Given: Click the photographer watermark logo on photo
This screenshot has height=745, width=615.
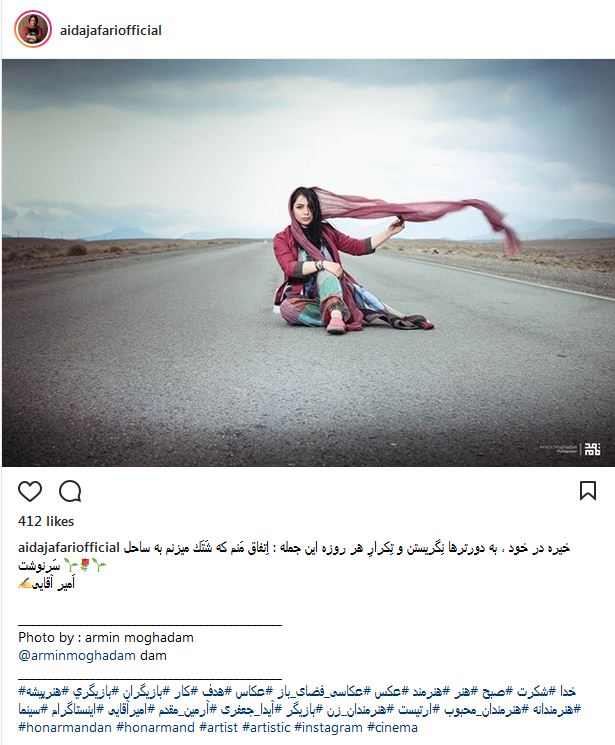Looking at the screenshot, I should click(x=592, y=449).
